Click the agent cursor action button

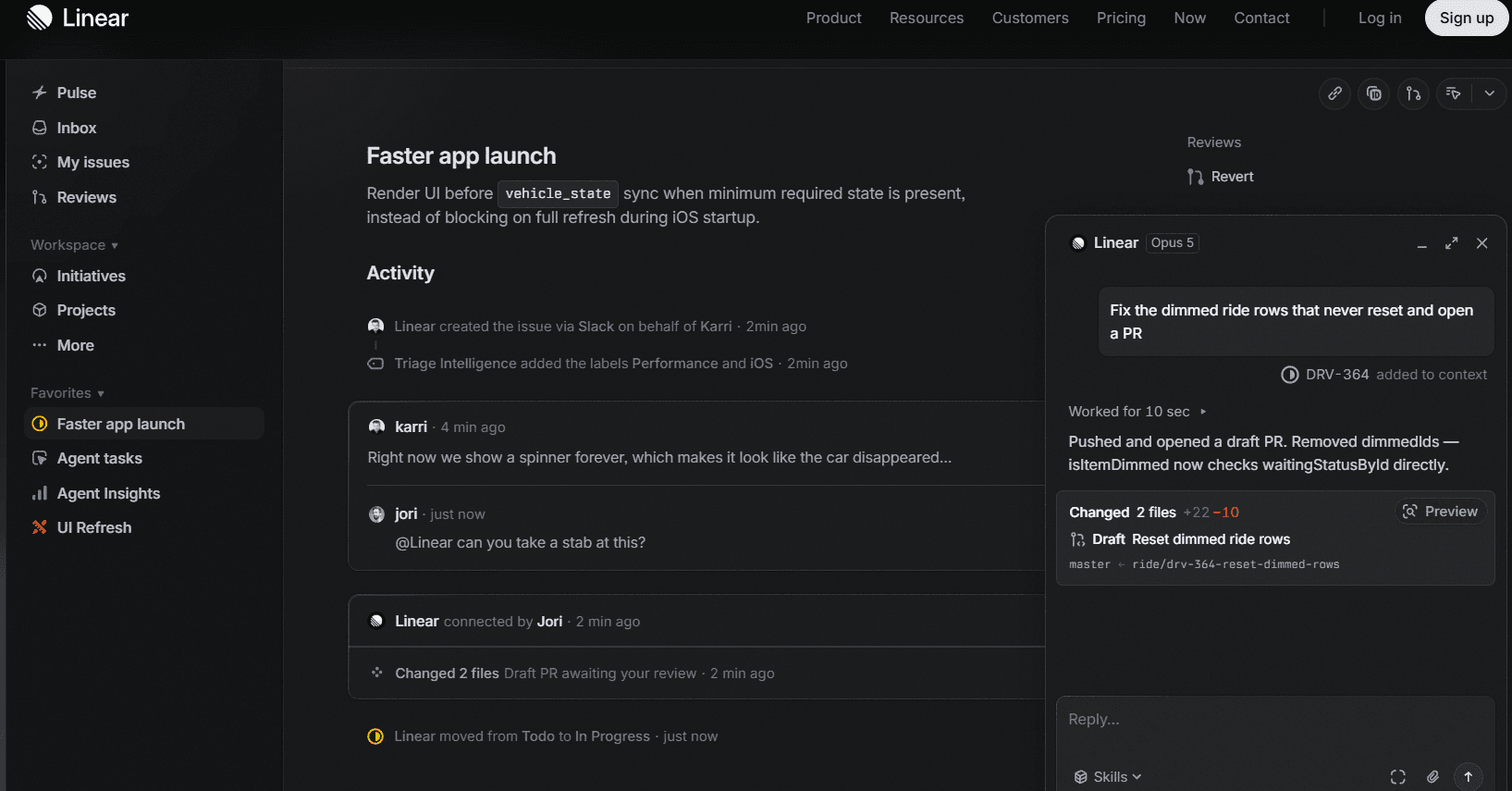coord(1454,93)
